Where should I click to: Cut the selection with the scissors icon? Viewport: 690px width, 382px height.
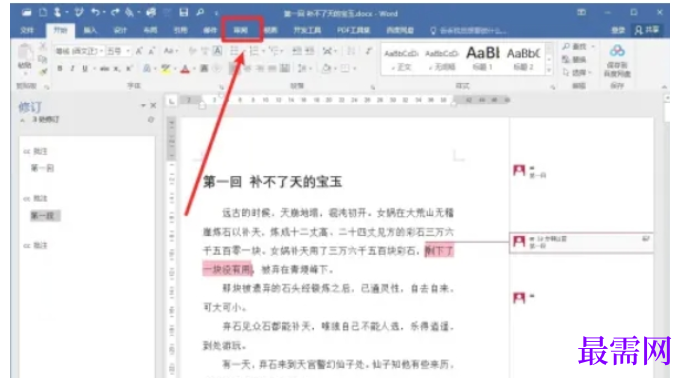[43, 46]
